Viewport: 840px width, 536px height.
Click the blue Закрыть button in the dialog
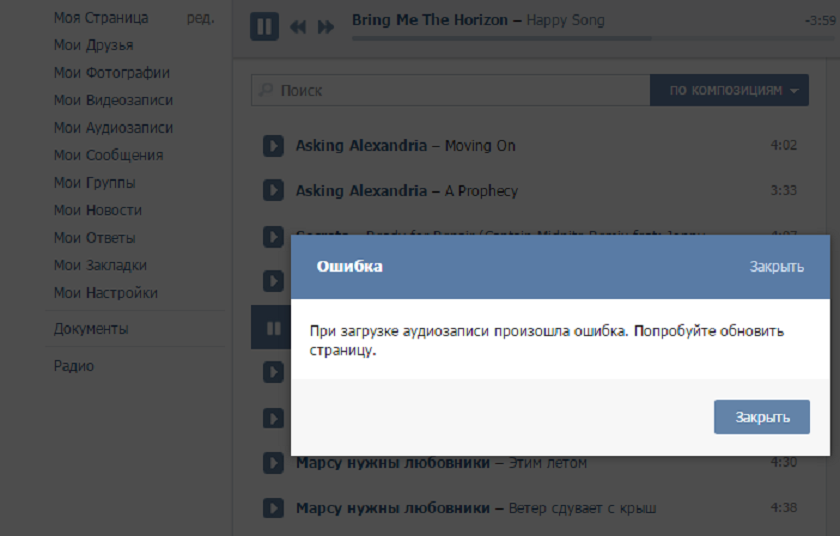tap(762, 417)
